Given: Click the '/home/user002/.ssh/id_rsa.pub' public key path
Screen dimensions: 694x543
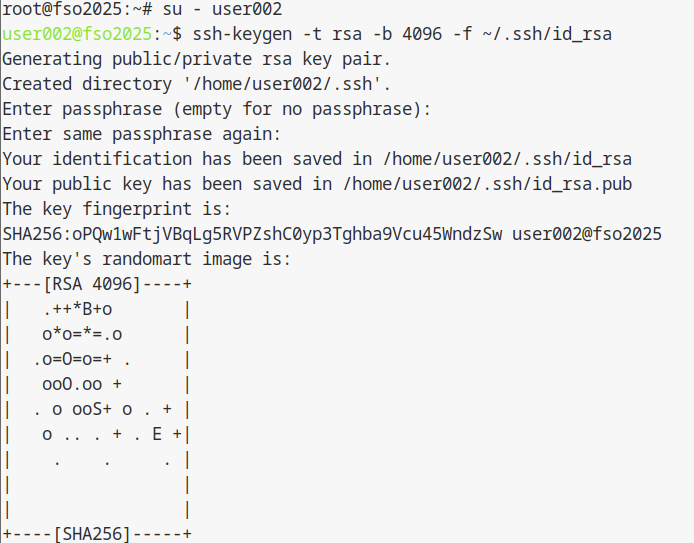Looking at the screenshot, I should coord(489,184).
